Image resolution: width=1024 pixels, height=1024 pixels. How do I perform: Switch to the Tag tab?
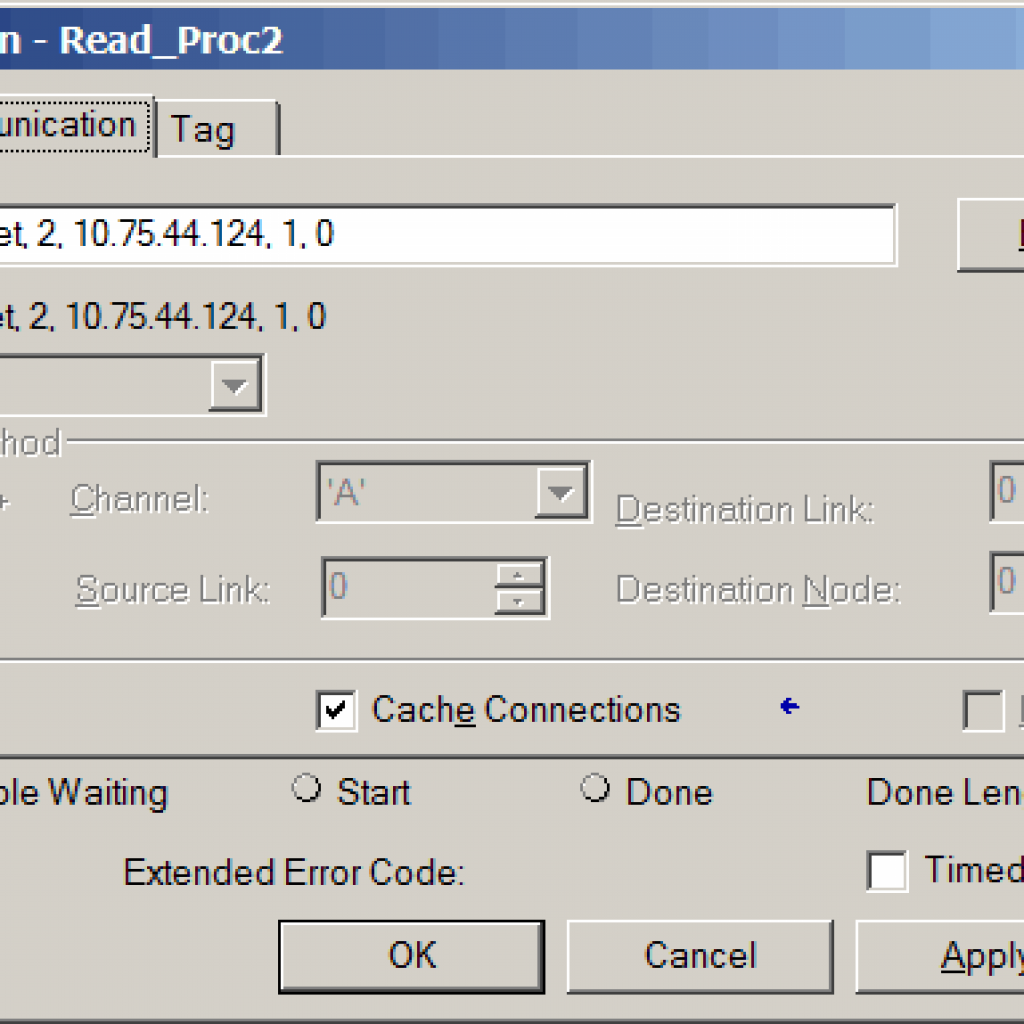click(x=217, y=128)
